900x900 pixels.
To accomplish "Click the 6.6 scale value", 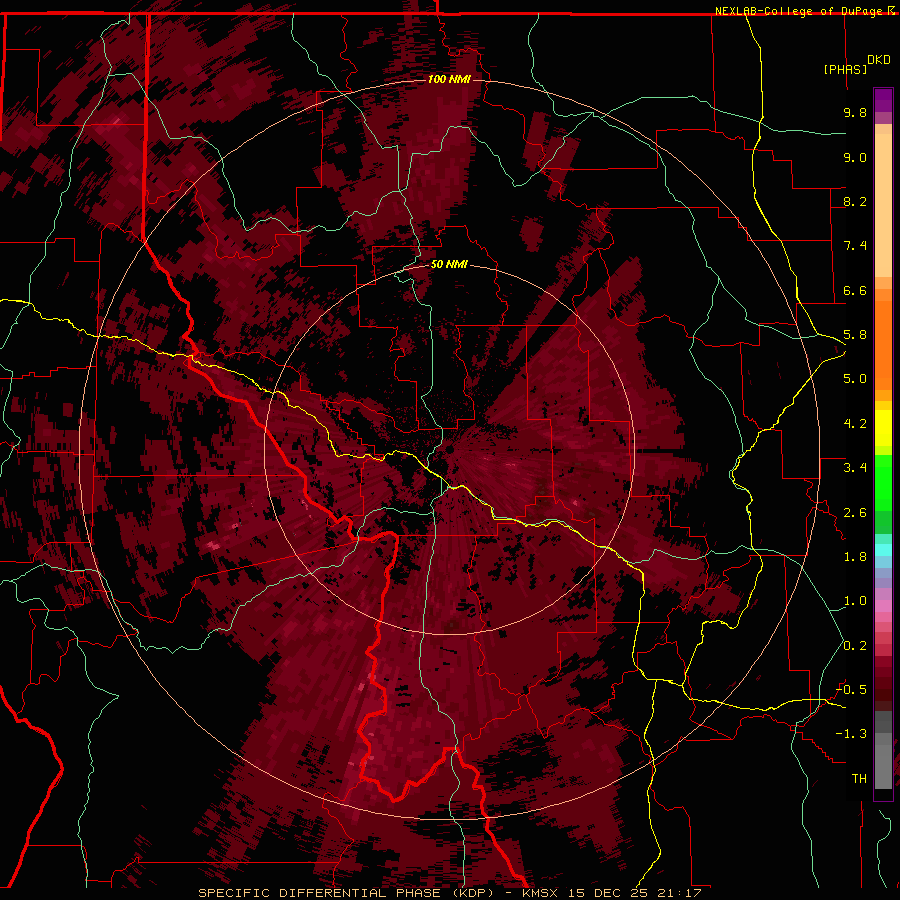I will (855, 290).
